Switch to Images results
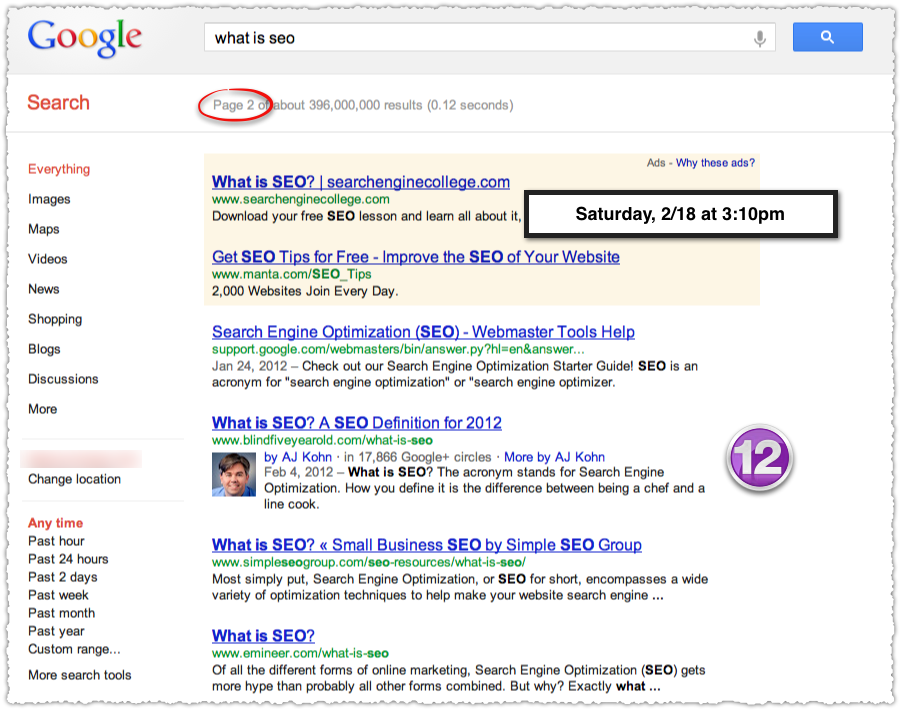 49,199
